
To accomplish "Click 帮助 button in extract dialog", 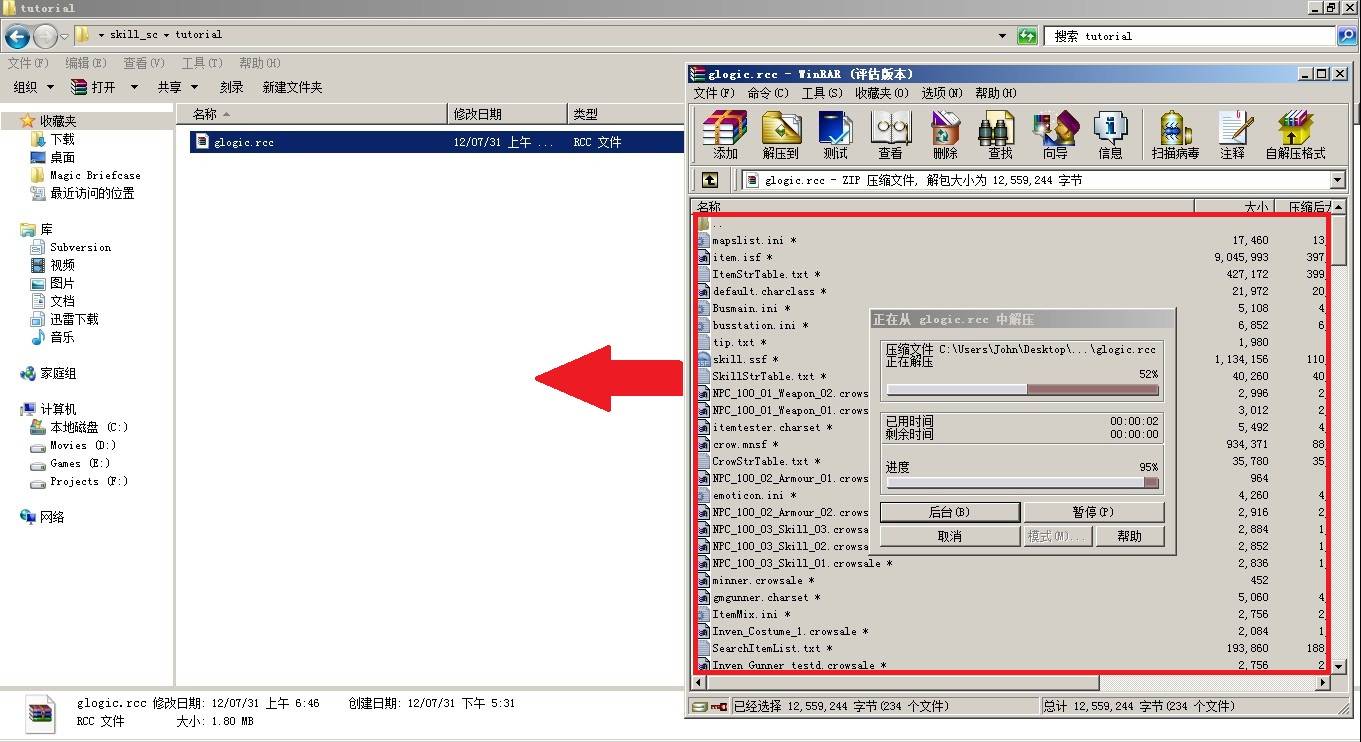I will [x=1130, y=536].
